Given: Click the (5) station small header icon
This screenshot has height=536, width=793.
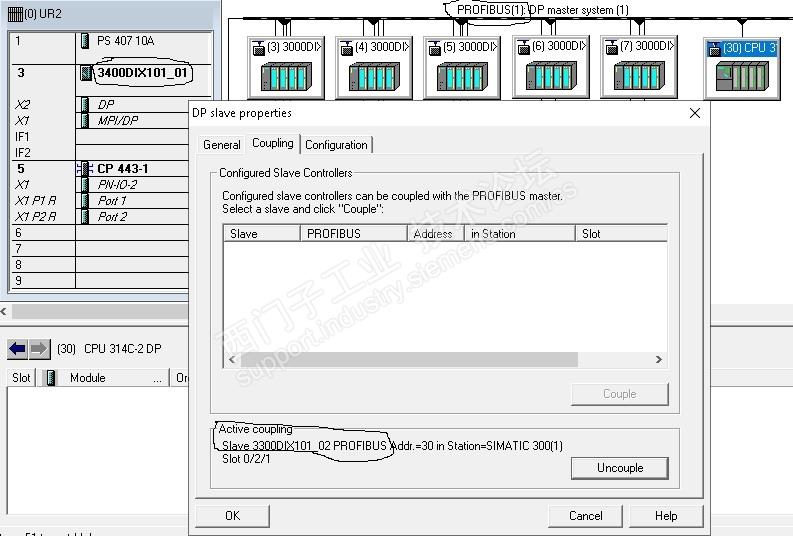Looking at the screenshot, I should click(434, 48).
